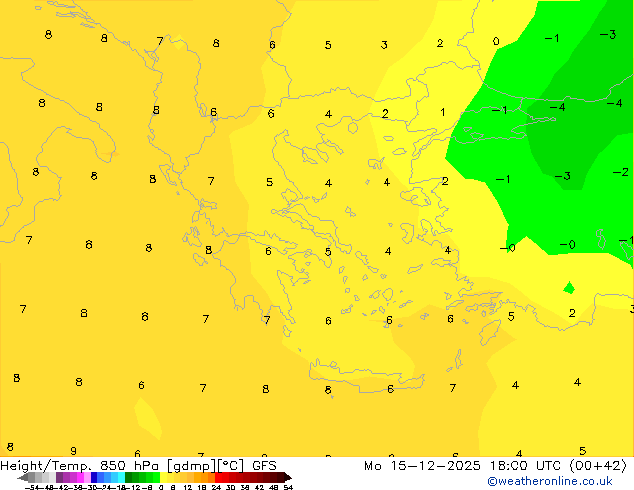Click the '-2' temperature value on map
The image size is (634, 490).
[x=620, y=172]
